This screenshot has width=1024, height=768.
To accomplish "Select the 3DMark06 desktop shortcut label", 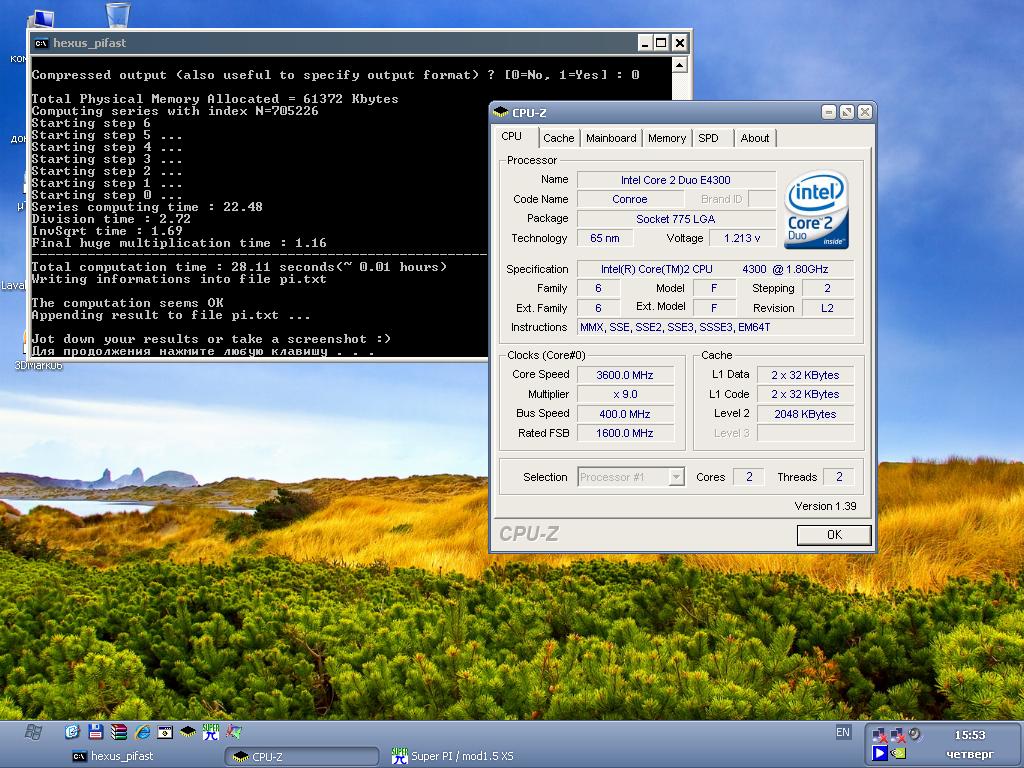I will 38,366.
